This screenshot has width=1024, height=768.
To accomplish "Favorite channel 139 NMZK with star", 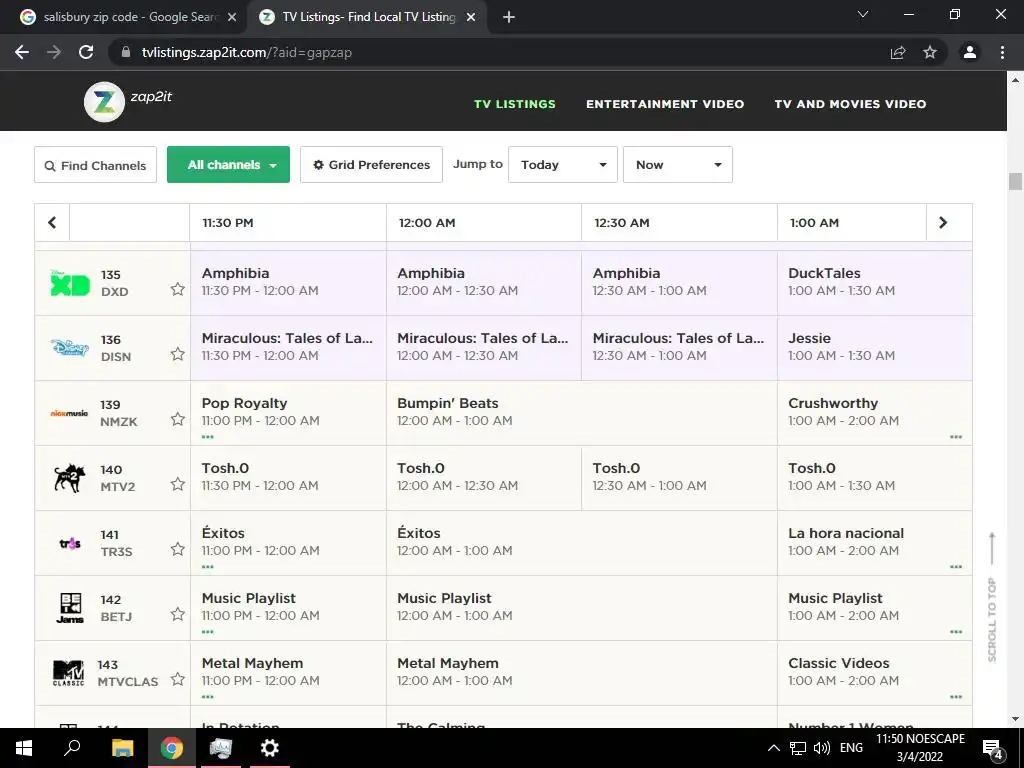I will tap(178, 419).
